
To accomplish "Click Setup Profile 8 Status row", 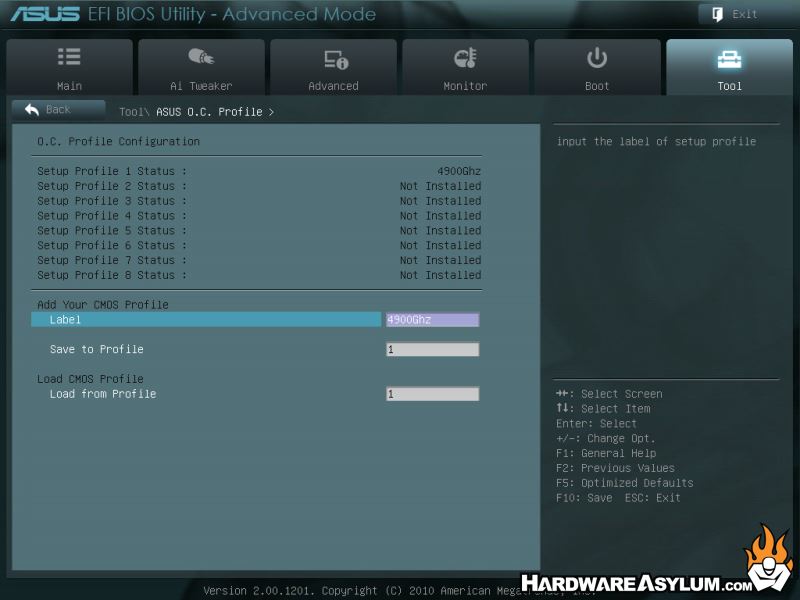I will [259, 274].
